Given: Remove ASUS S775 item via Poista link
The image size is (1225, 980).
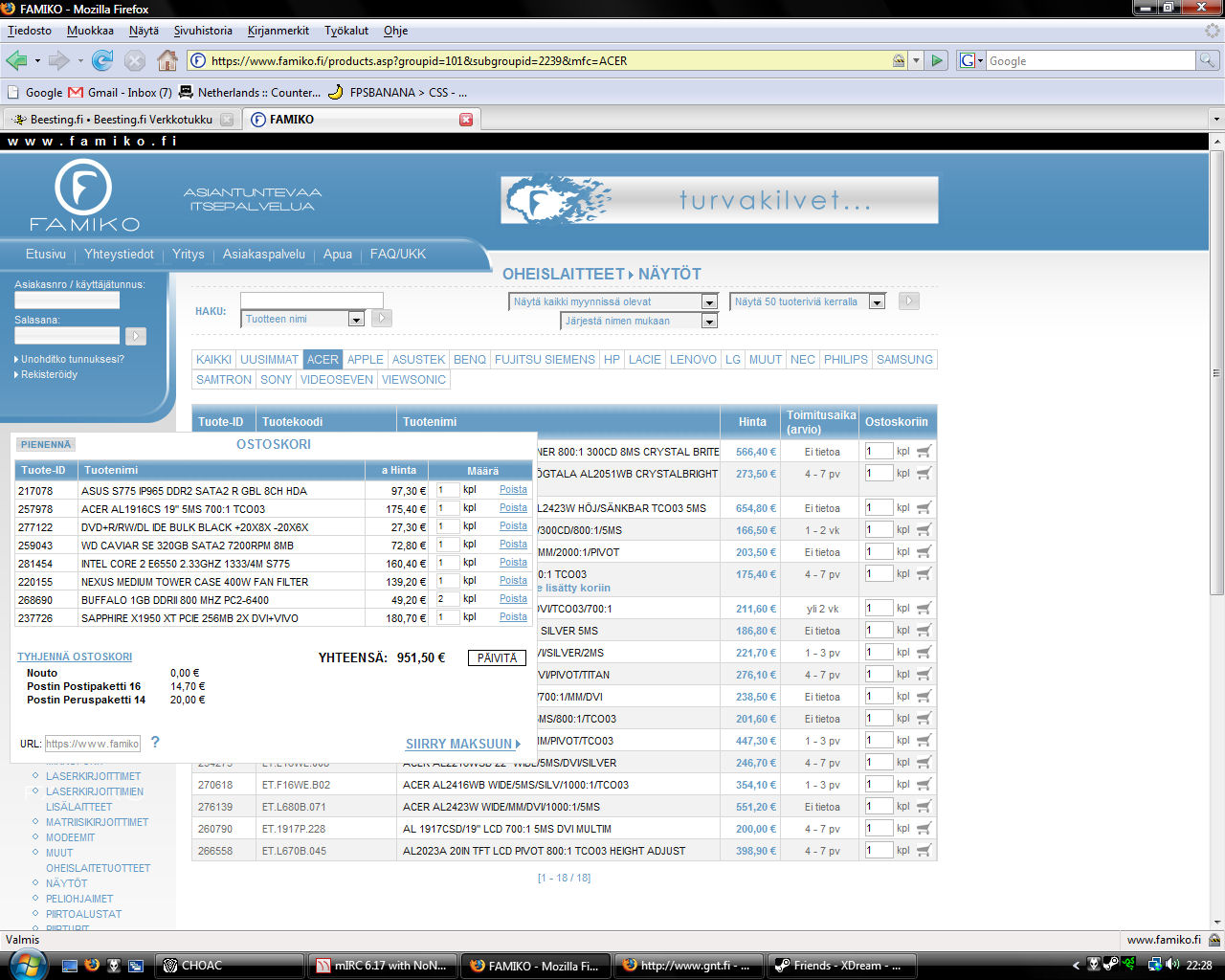Looking at the screenshot, I should (x=513, y=490).
